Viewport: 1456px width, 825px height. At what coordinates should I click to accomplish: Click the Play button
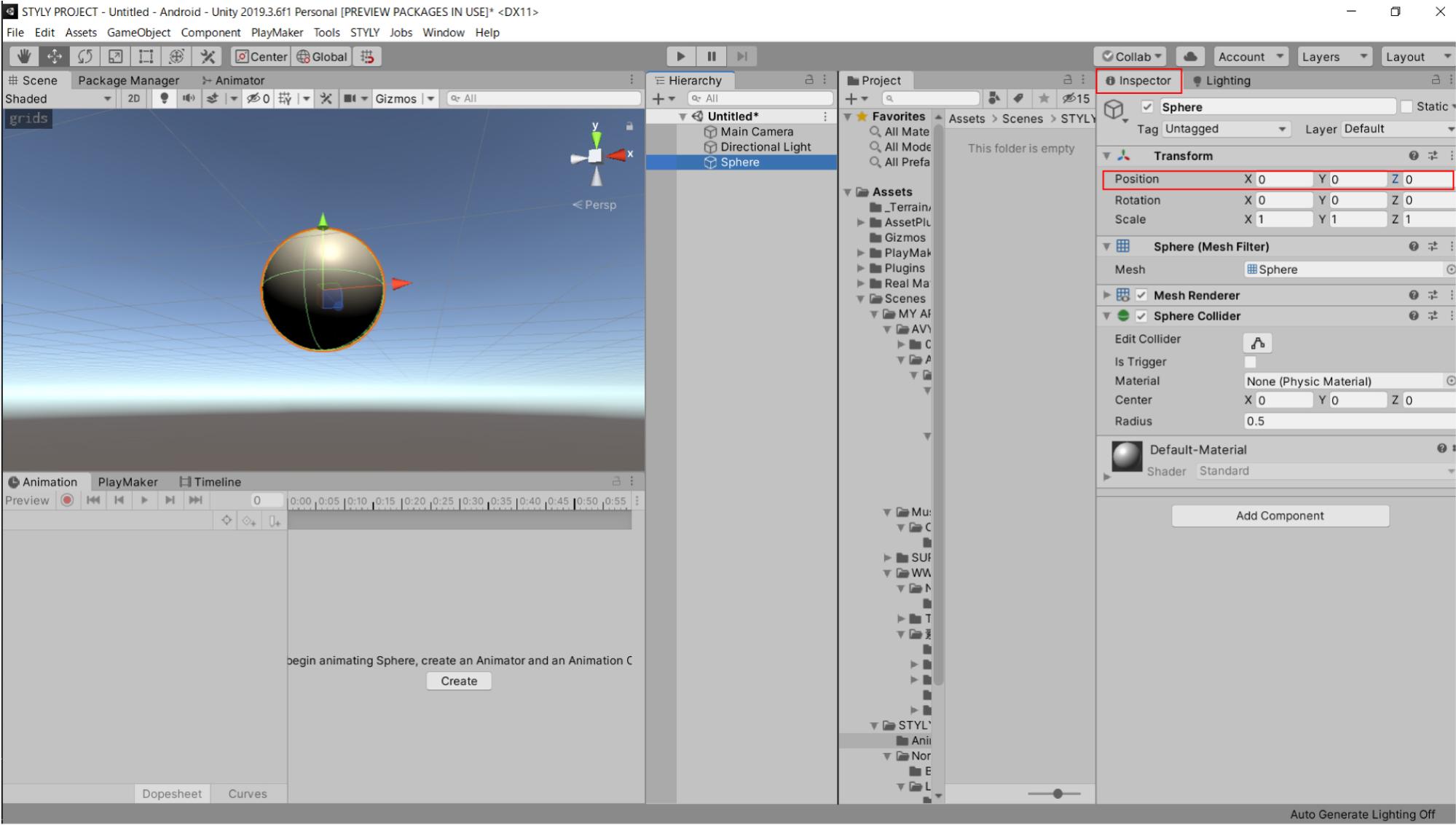681,56
